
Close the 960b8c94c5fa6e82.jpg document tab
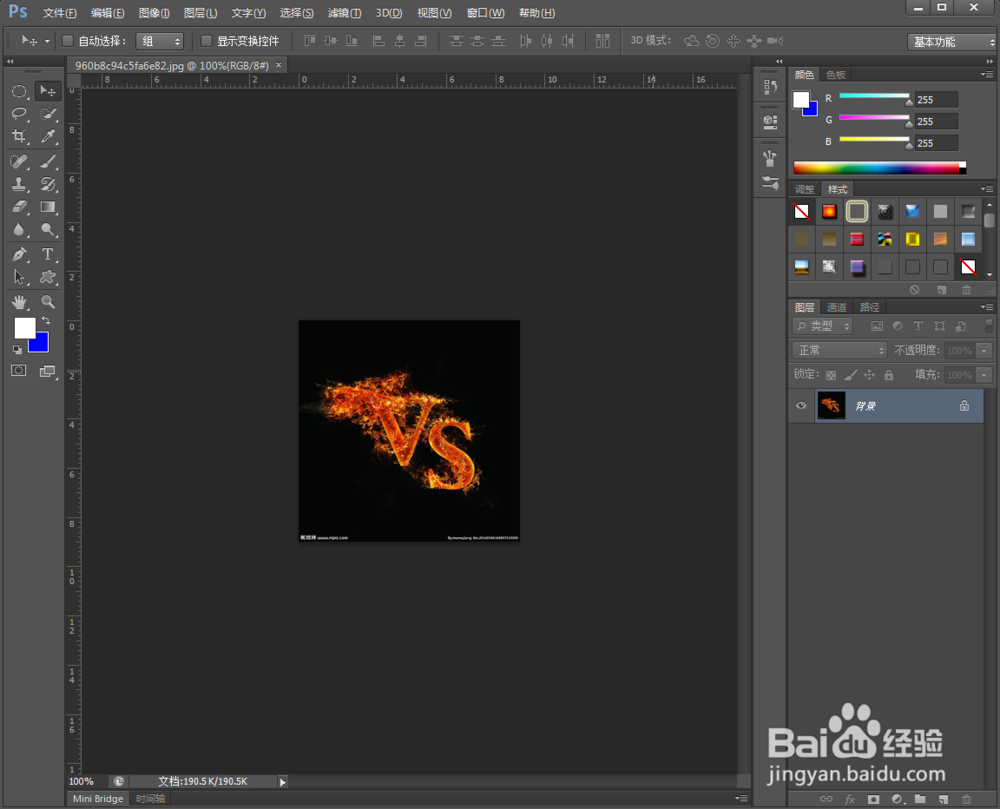[x=278, y=65]
